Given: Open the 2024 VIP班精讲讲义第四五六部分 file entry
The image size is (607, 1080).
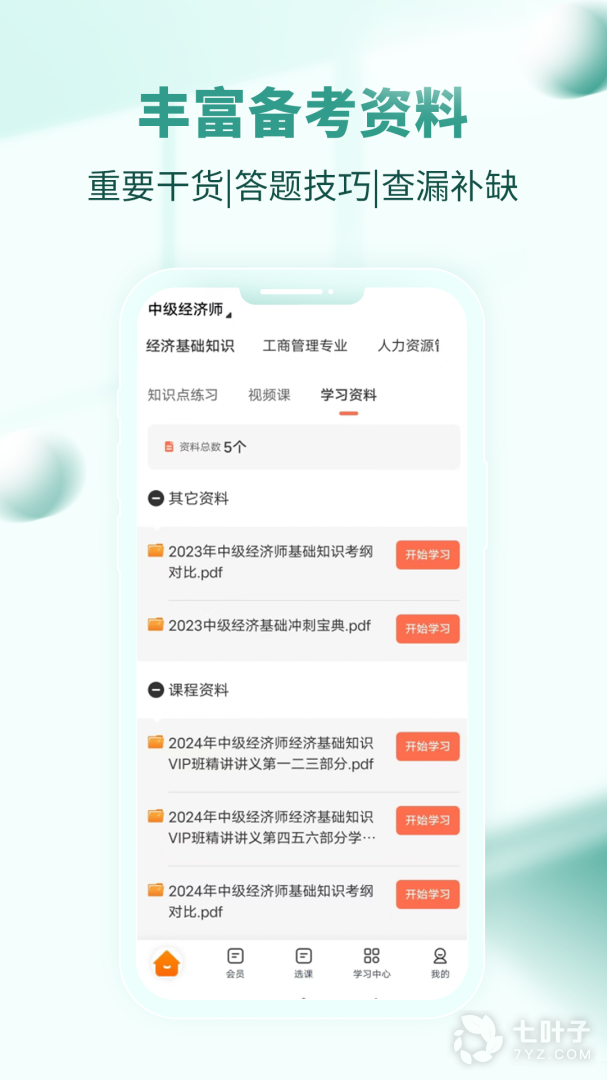Looking at the screenshot, I should [x=271, y=828].
